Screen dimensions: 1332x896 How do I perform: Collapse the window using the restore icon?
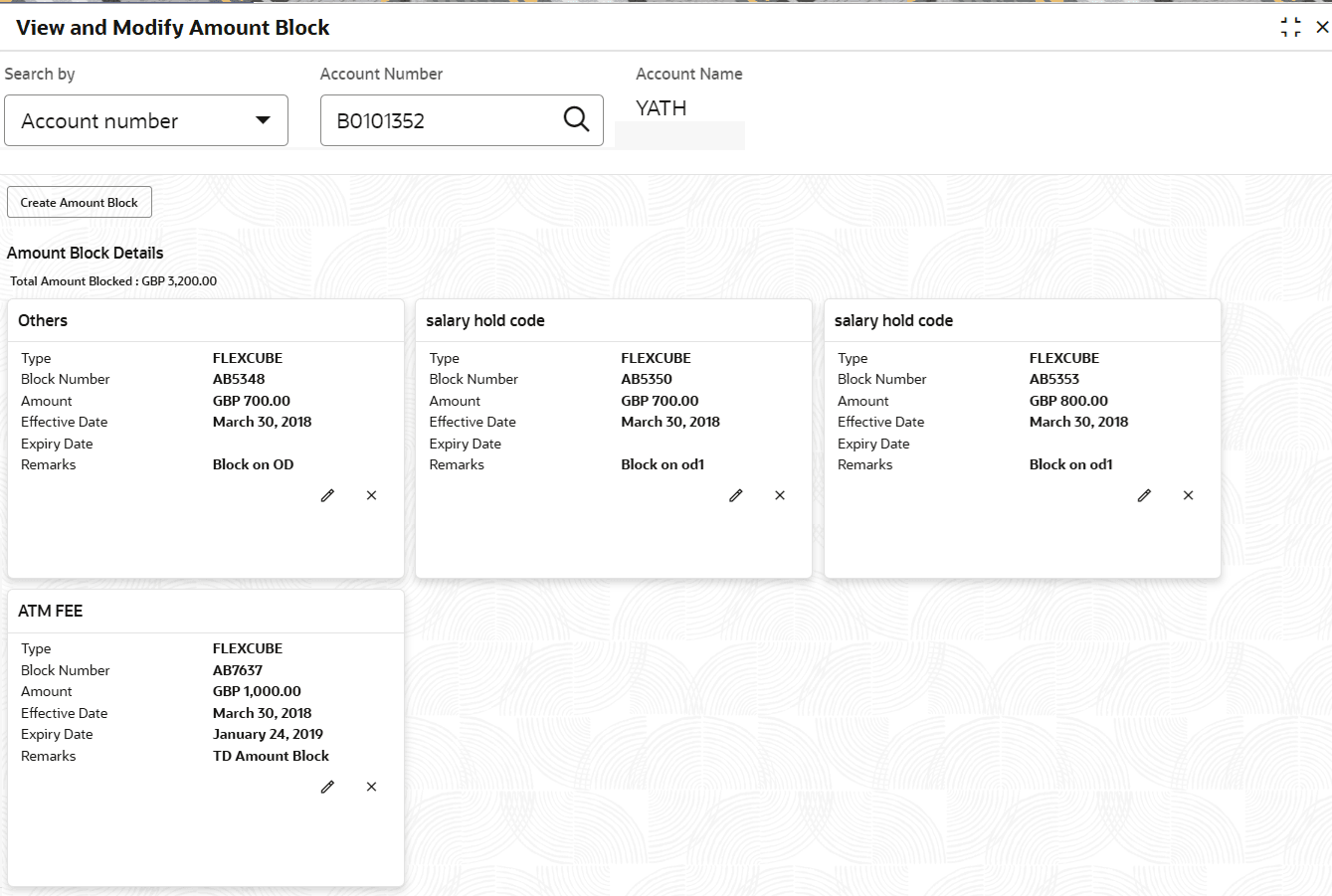click(1290, 28)
